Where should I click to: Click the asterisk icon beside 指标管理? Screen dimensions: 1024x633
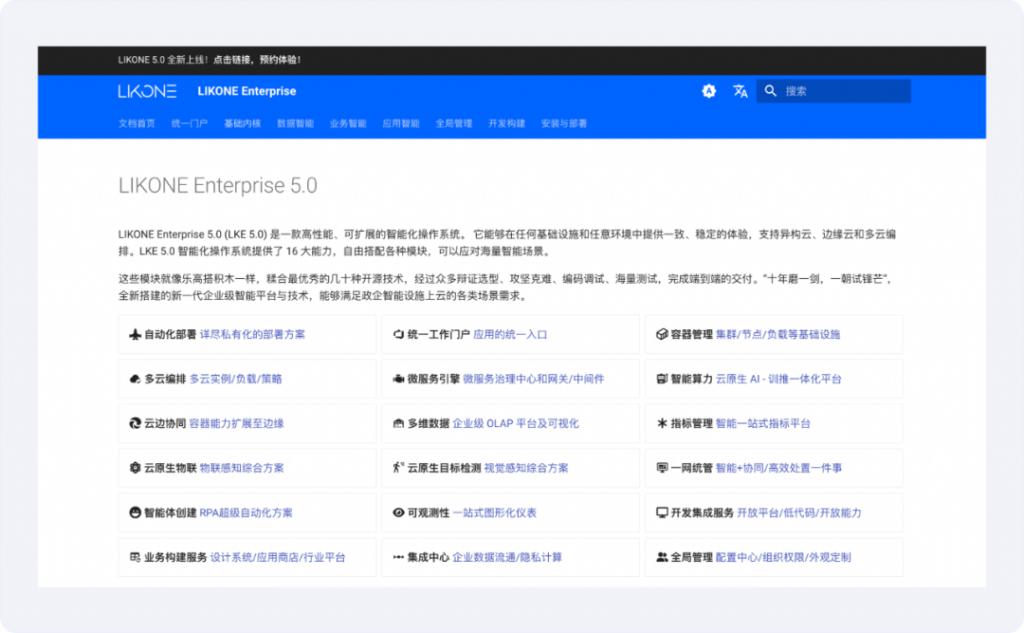[662, 423]
